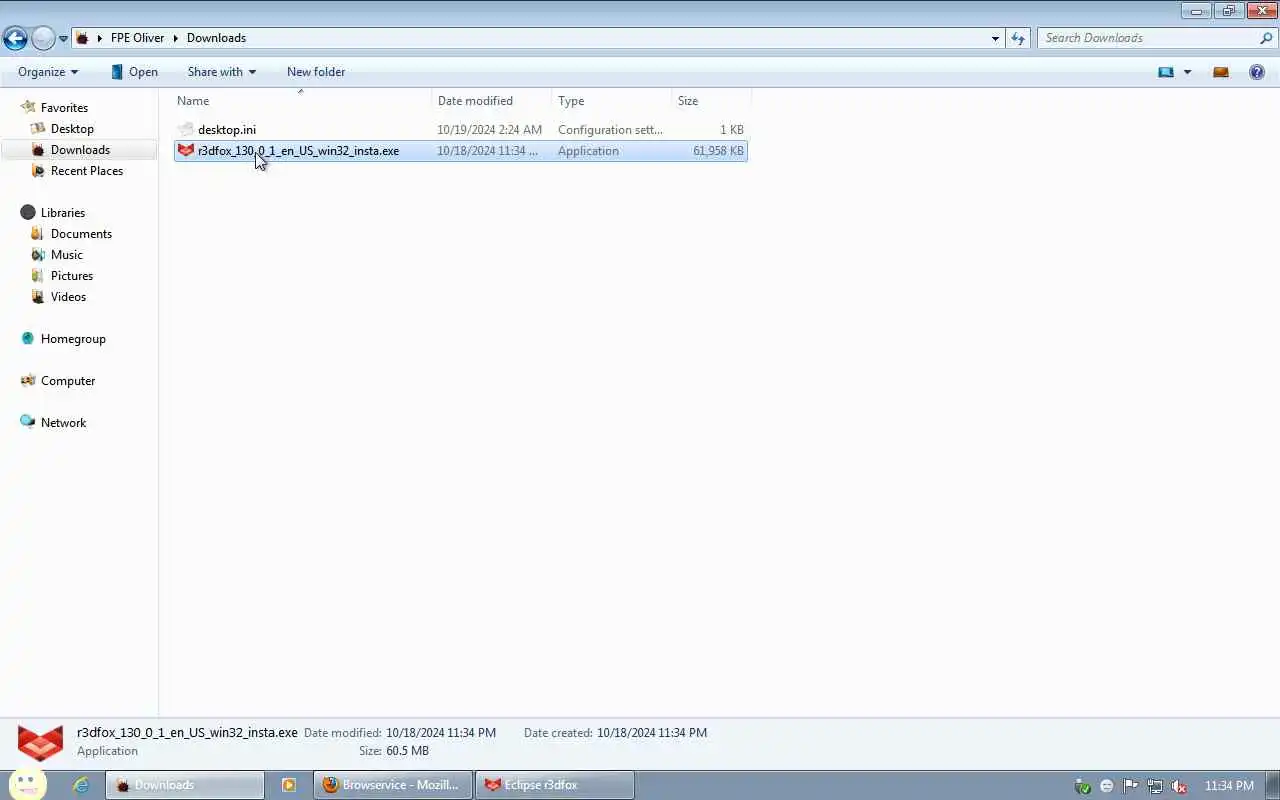Image resolution: width=1280 pixels, height=800 pixels.
Task: Expand the Favorites group
Action: (x=64, y=108)
